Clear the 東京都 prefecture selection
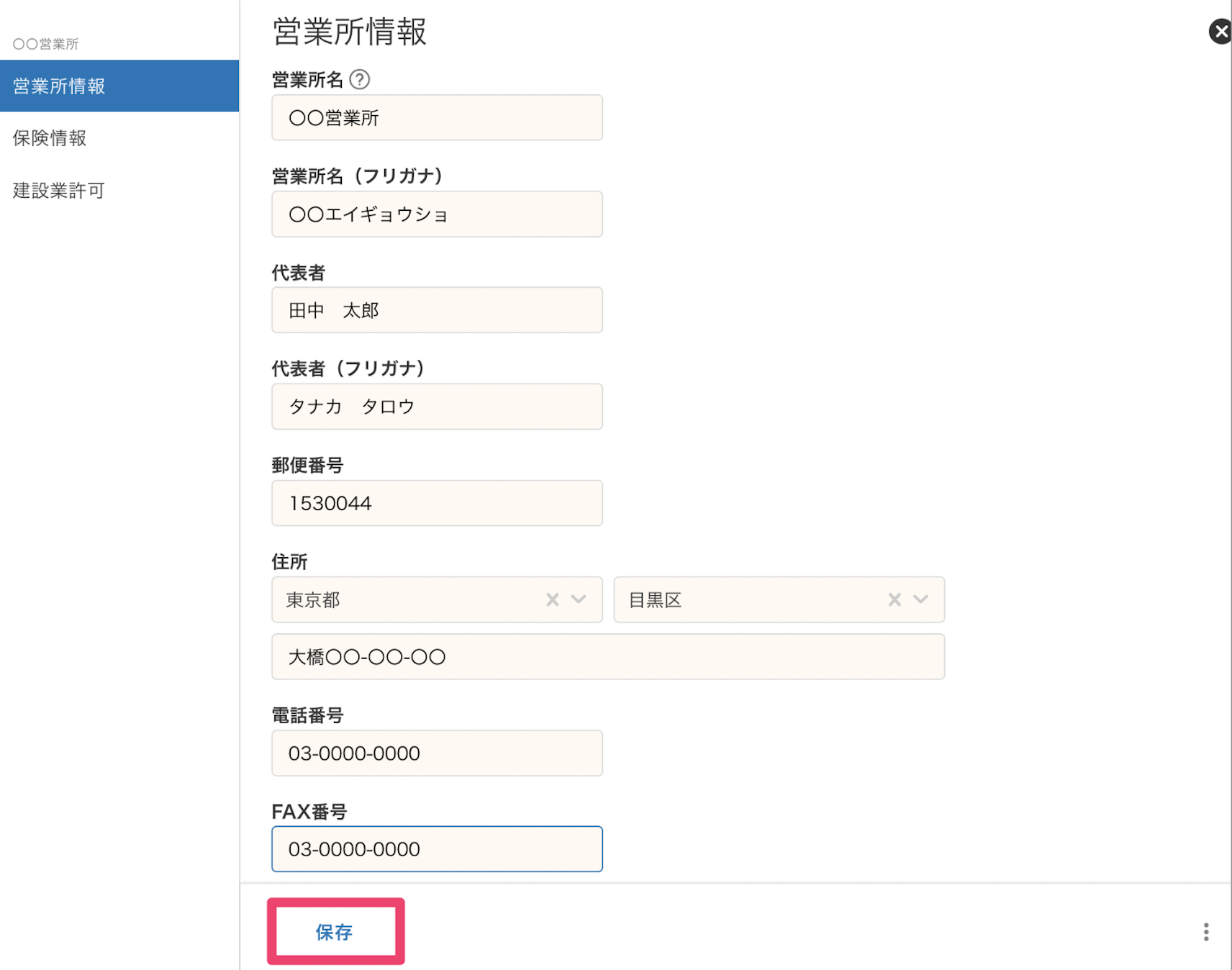 pyautogui.click(x=552, y=599)
